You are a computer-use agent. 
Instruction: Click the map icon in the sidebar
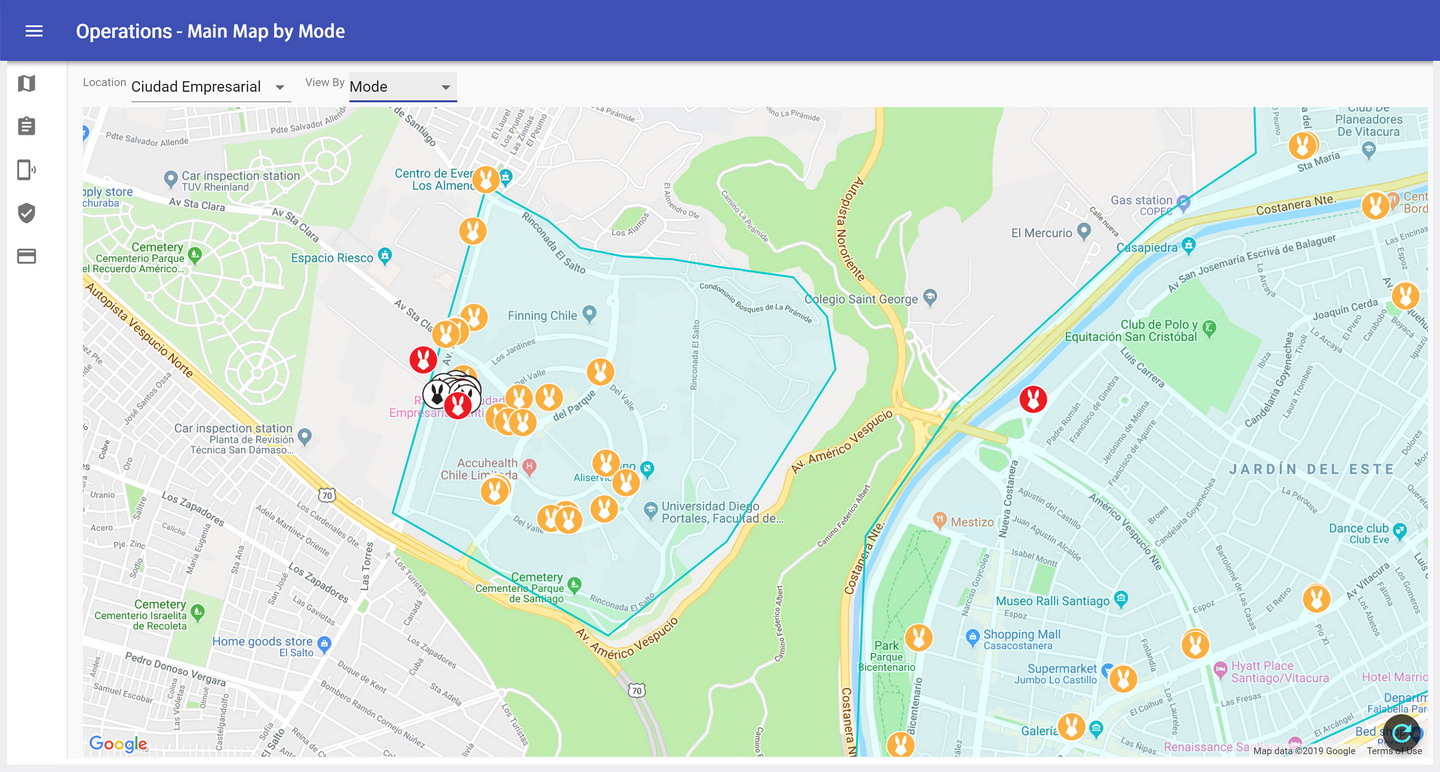click(27, 84)
